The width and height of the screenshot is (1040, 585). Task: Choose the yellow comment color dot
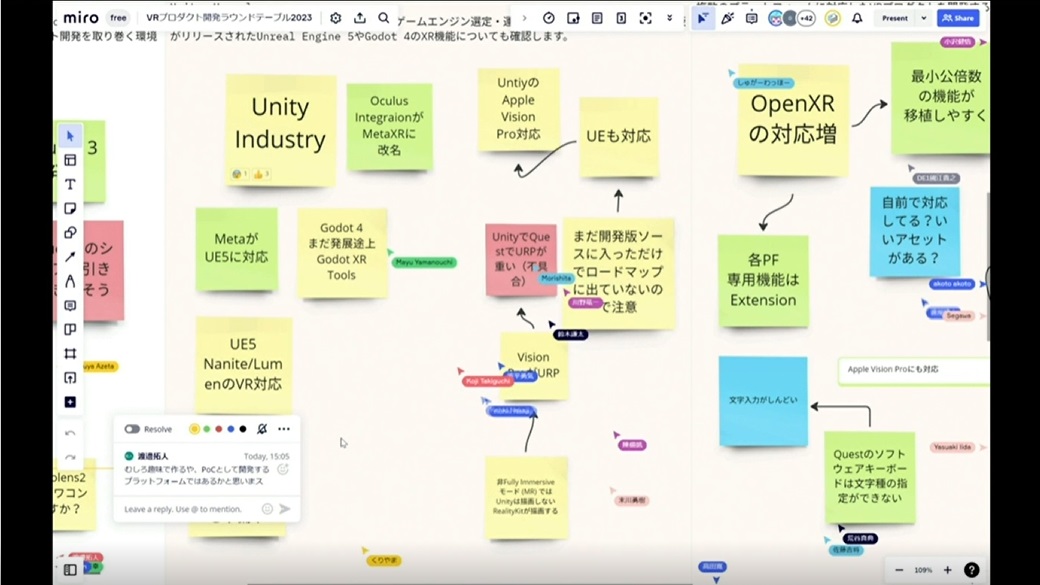click(x=194, y=429)
